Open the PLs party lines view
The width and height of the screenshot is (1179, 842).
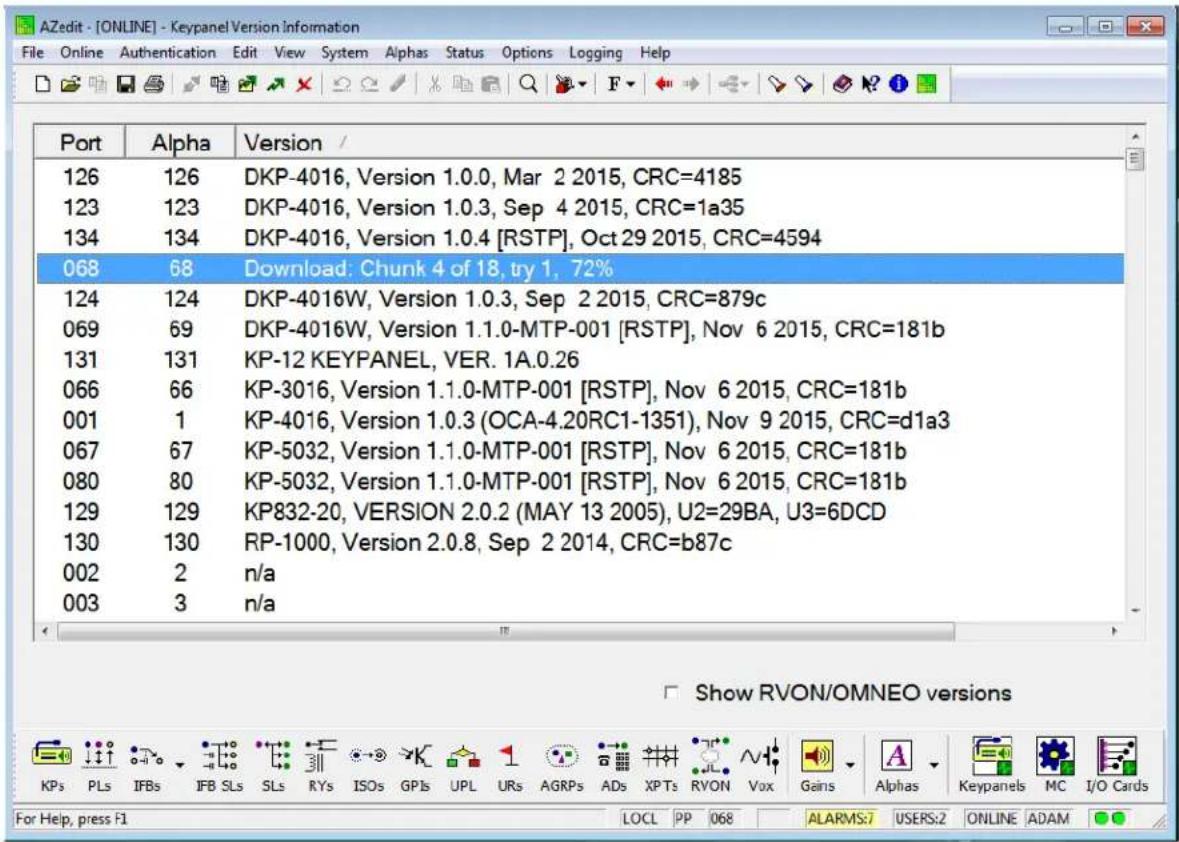[x=99, y=765]
